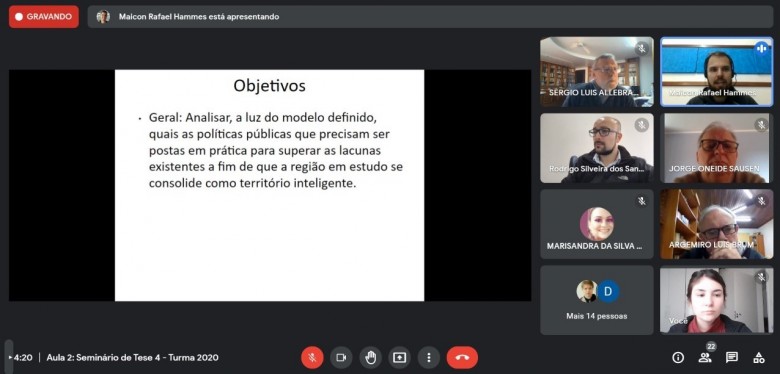780x374 pixels.
Task: Select ARGEMIRO LUIS BRUM video tile
Action: (717, 224)
